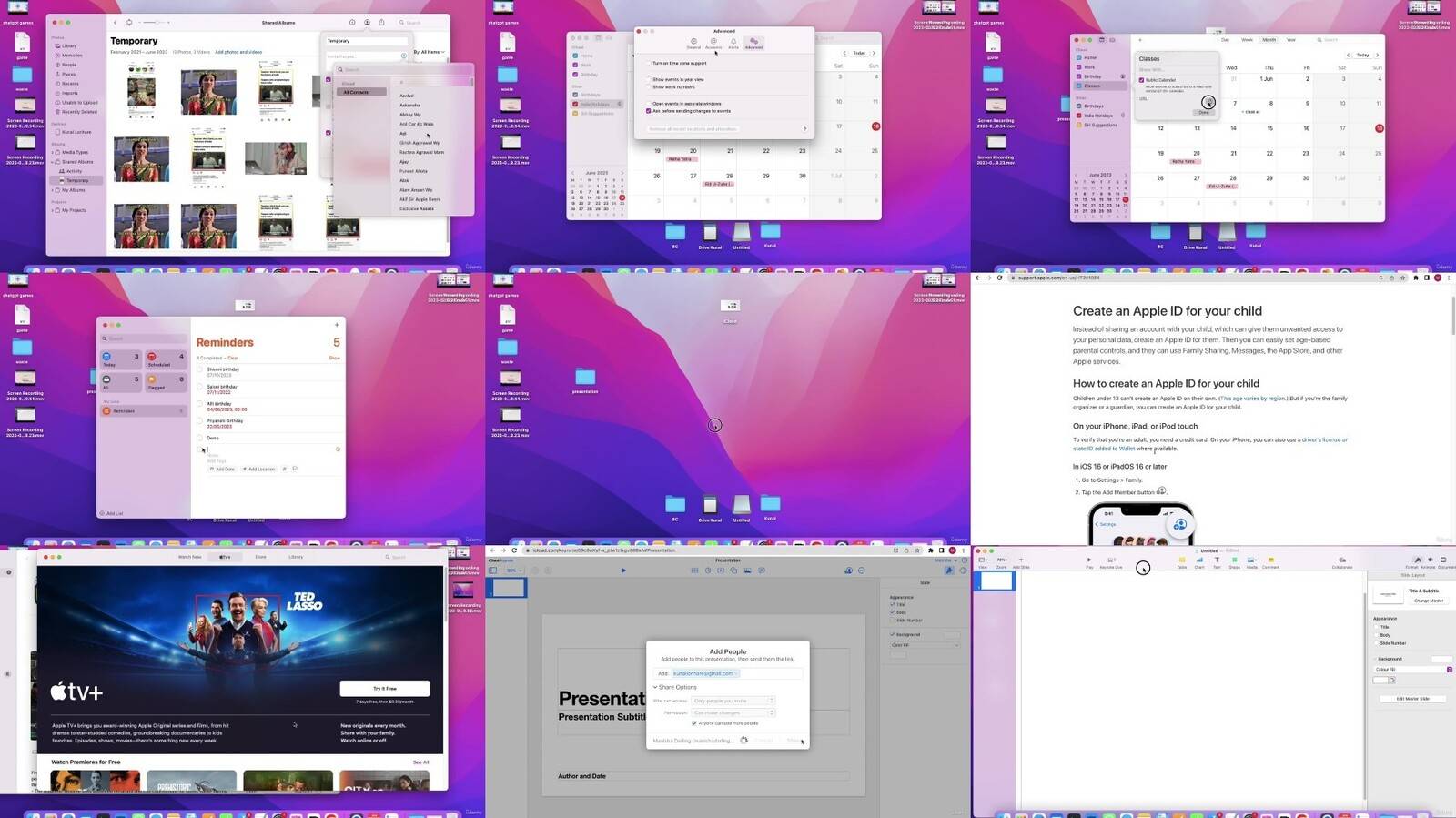Click the plus icon to add a reminder
Screen dimensions: 1456x818
337,325
